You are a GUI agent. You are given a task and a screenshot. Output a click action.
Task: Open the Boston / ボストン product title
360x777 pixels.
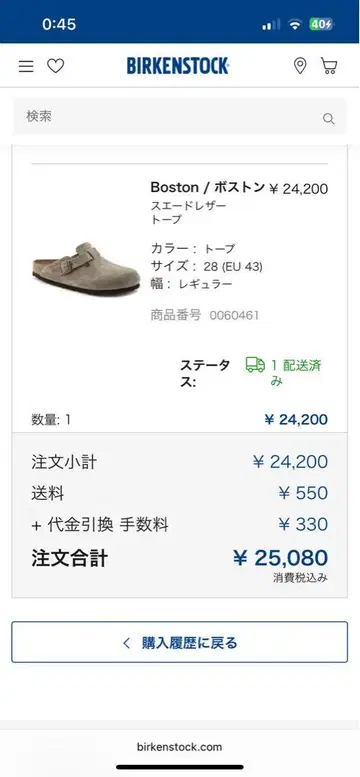click(x=208, y=187)
